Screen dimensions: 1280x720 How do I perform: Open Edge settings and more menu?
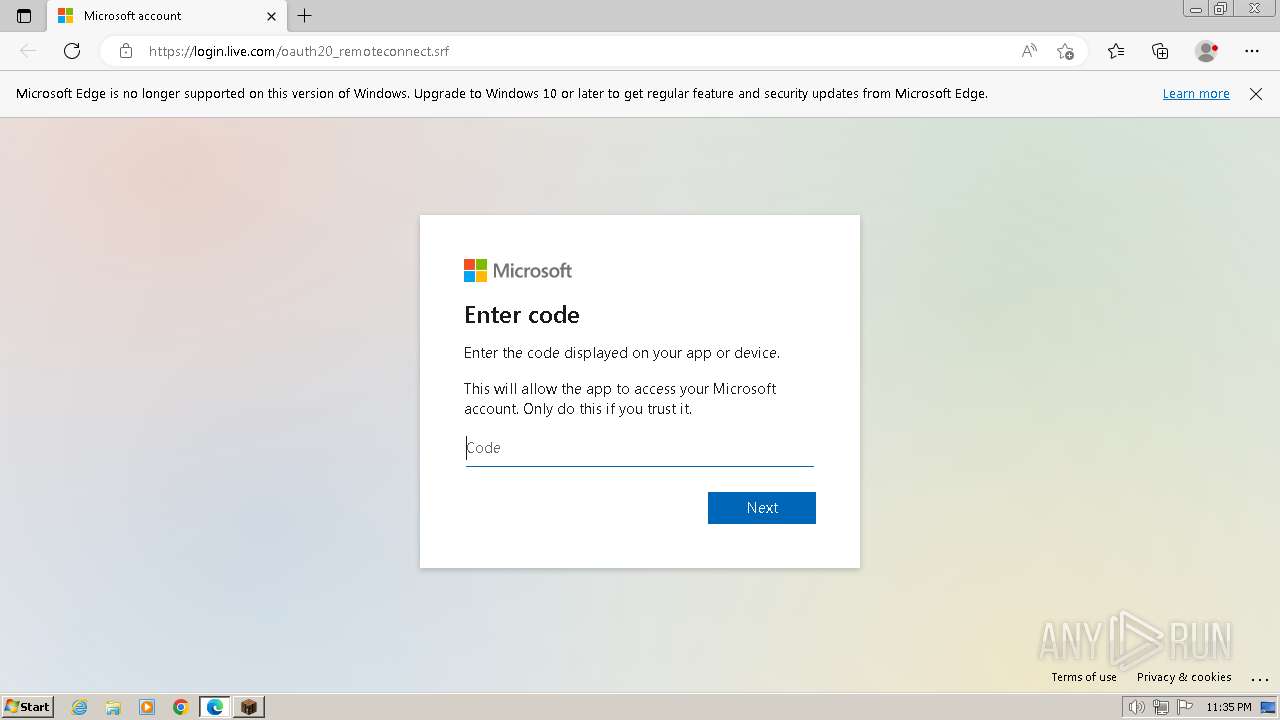tap(1252, 51)
